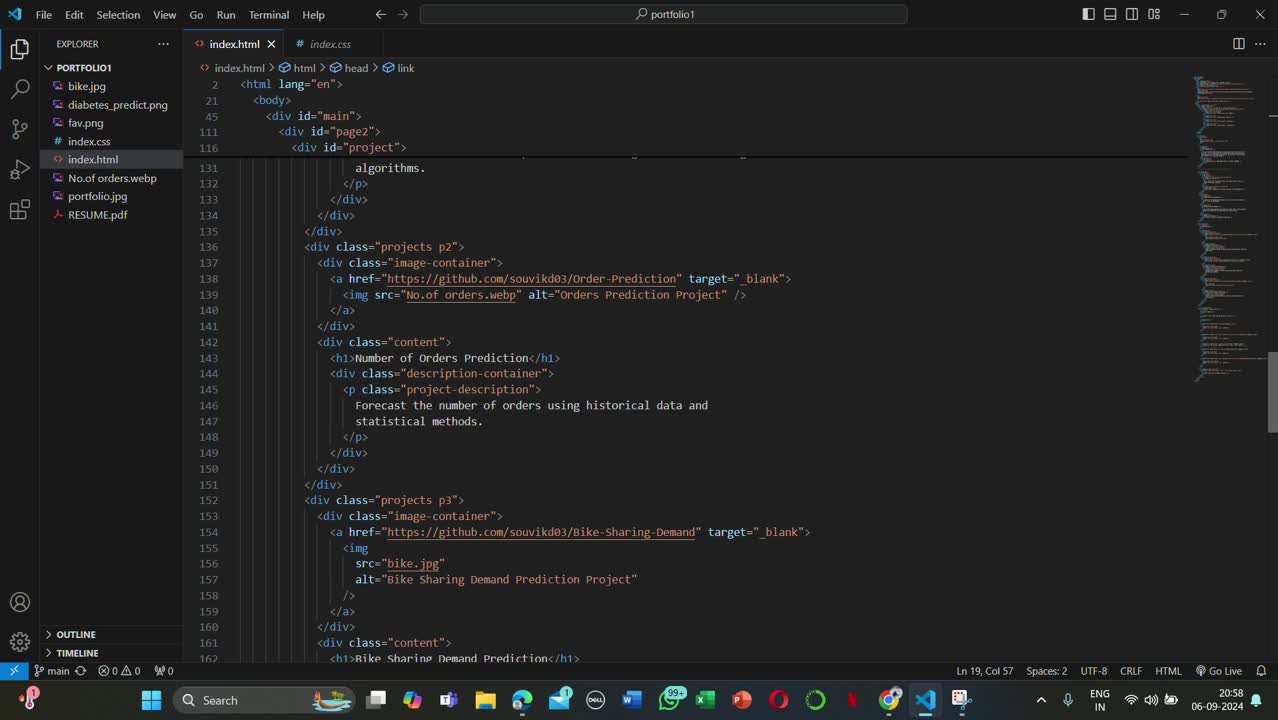Image resolution: width=1278 pixels, height=720 pixels.
Task: Open the Manage settings gear
Action: pos(19,642)
